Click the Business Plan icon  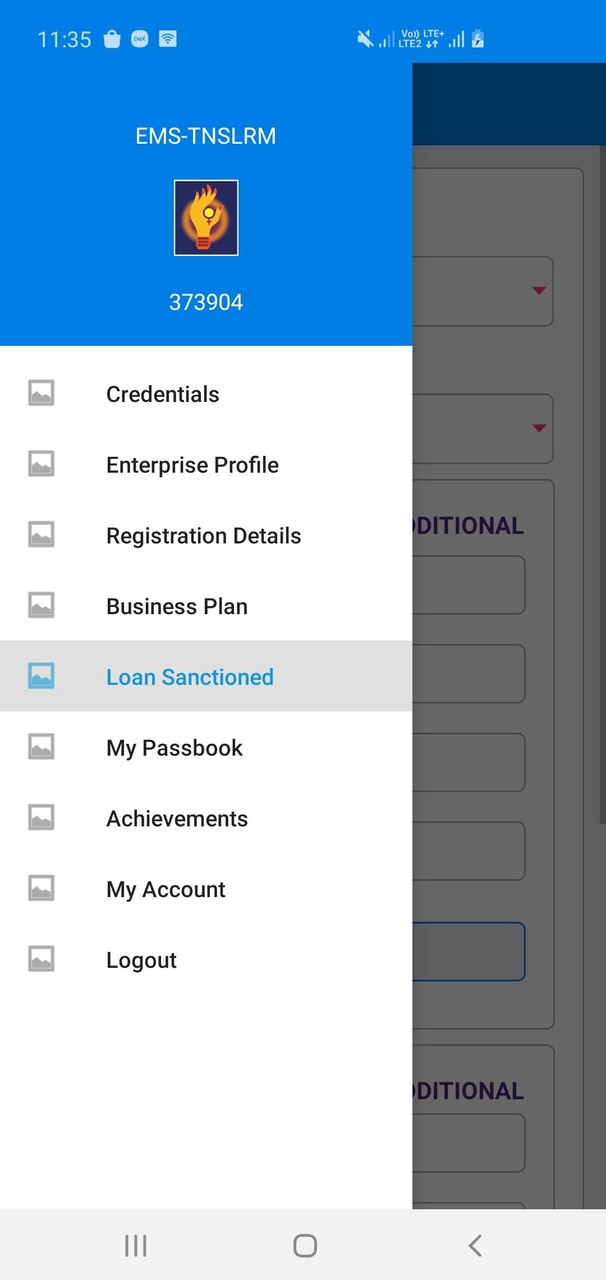[41, 604]
